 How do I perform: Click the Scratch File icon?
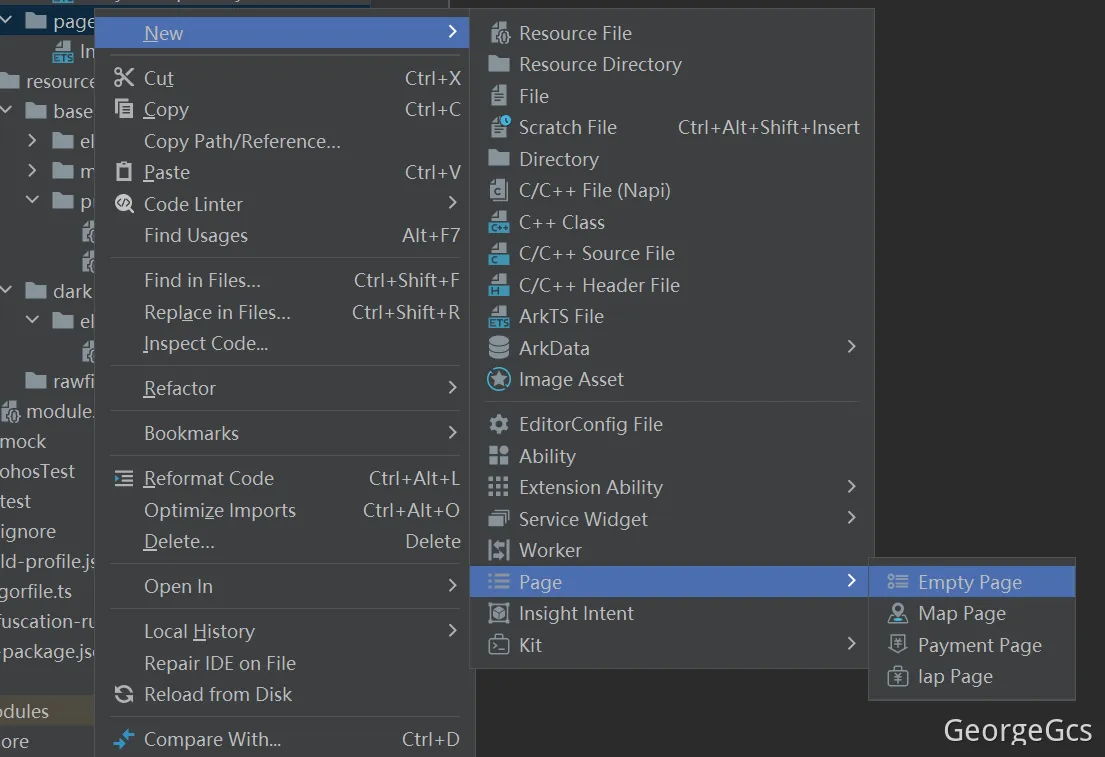499,127
